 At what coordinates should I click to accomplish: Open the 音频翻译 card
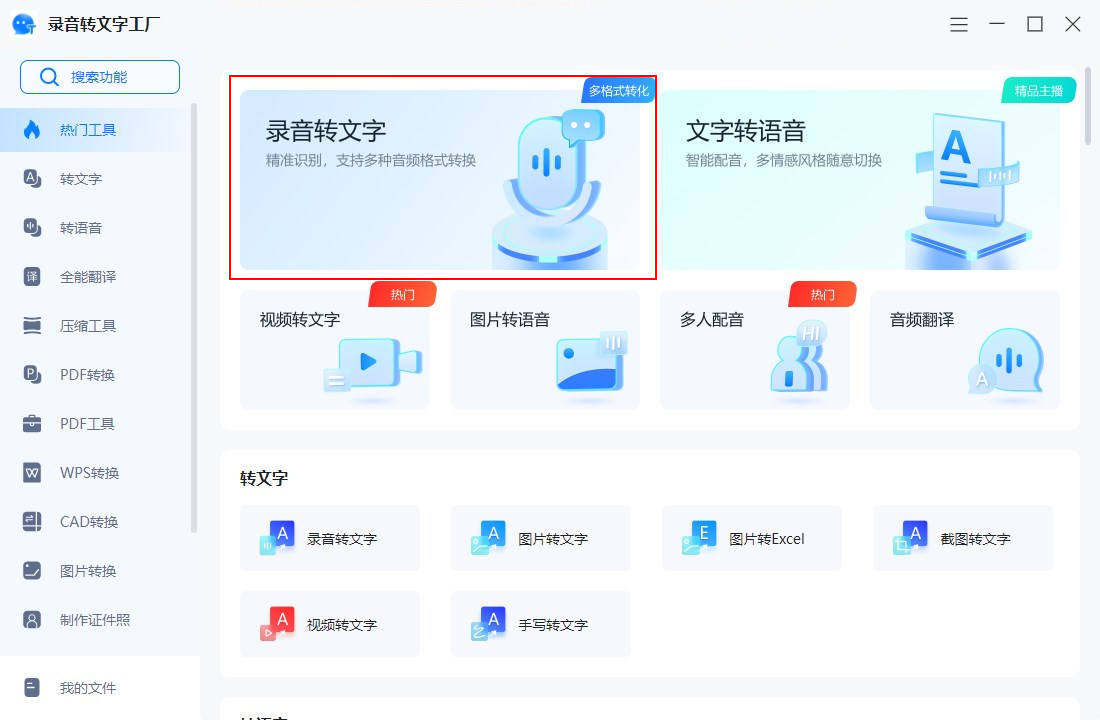(x=965, y=349)
